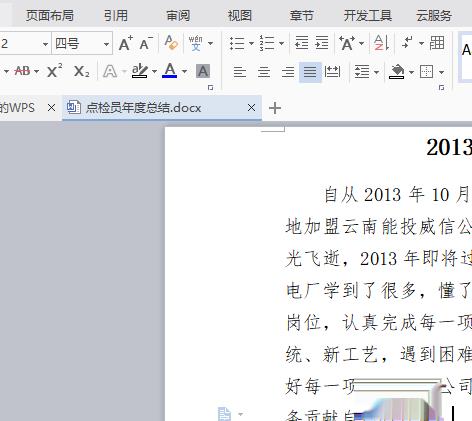472x421 pixels.
Task: Place cursor in the 2013 document title
Action: click(x=449, y=147)
